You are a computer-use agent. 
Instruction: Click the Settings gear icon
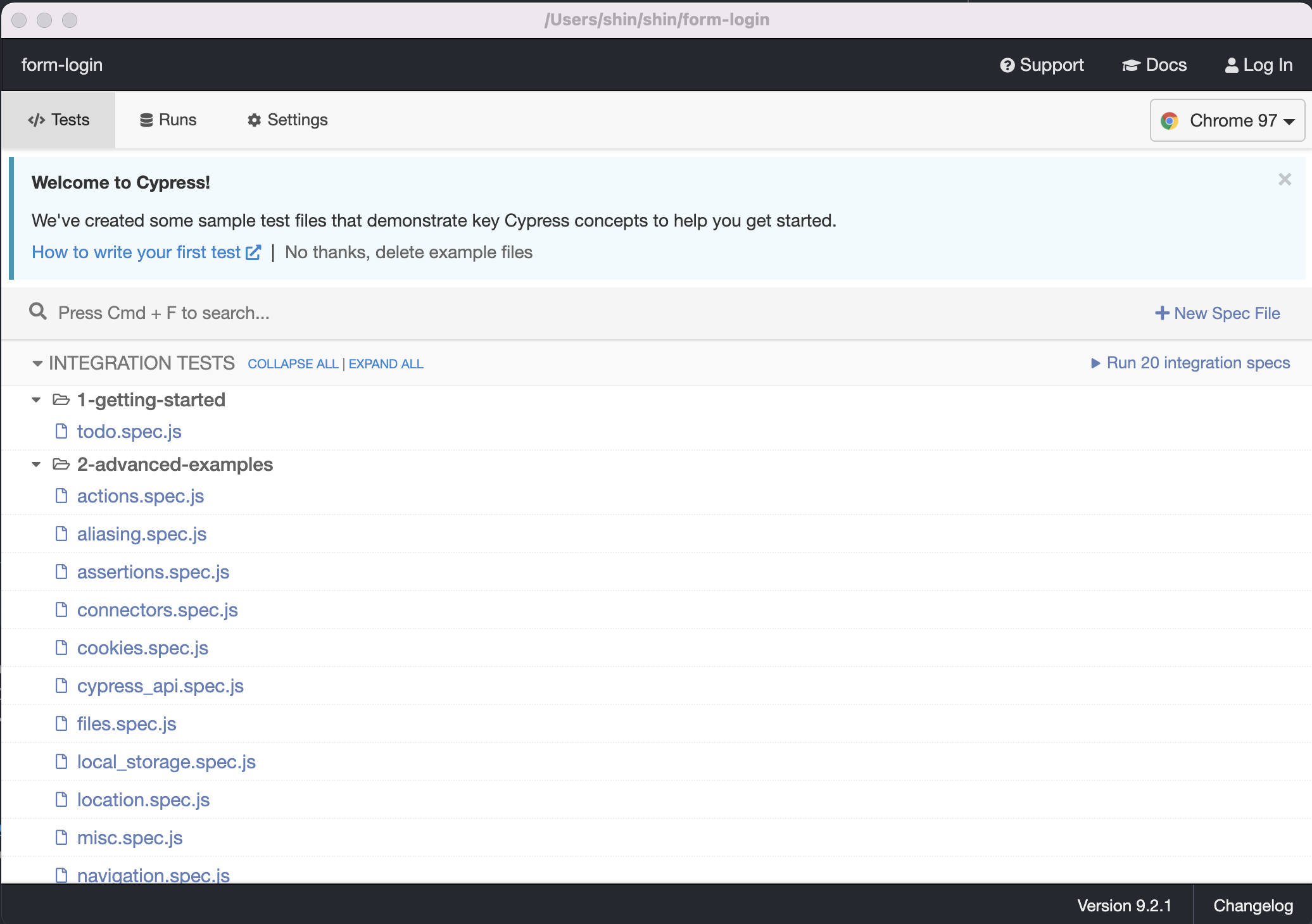pos(254,120)
